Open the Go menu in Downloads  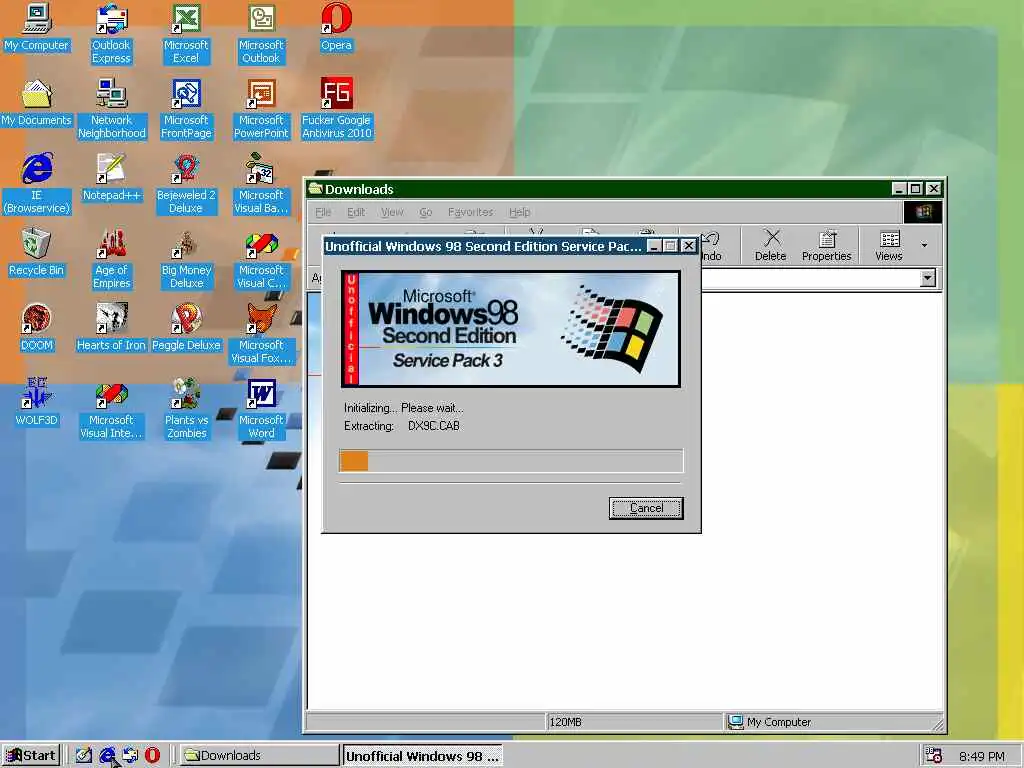point(426,212)
